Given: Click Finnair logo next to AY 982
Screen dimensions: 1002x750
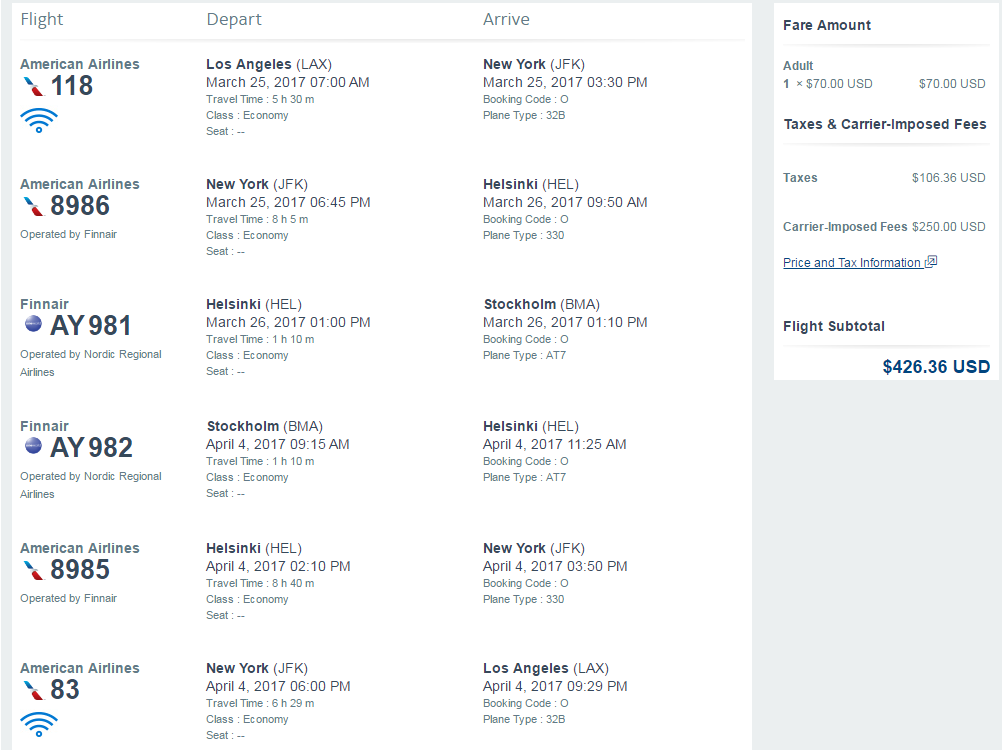Looking at the screenshot, I should [x=33, y=445].
